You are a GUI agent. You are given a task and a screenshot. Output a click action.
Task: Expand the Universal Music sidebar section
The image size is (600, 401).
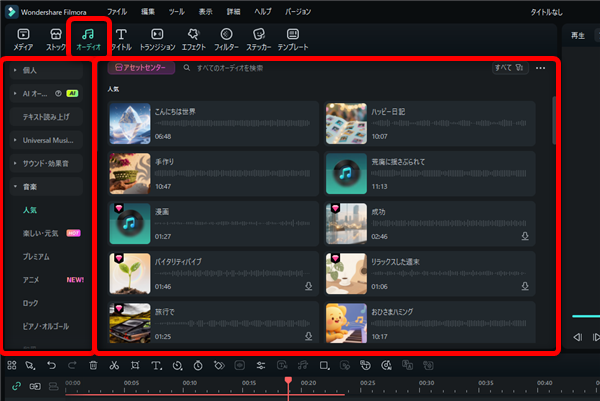48,140
